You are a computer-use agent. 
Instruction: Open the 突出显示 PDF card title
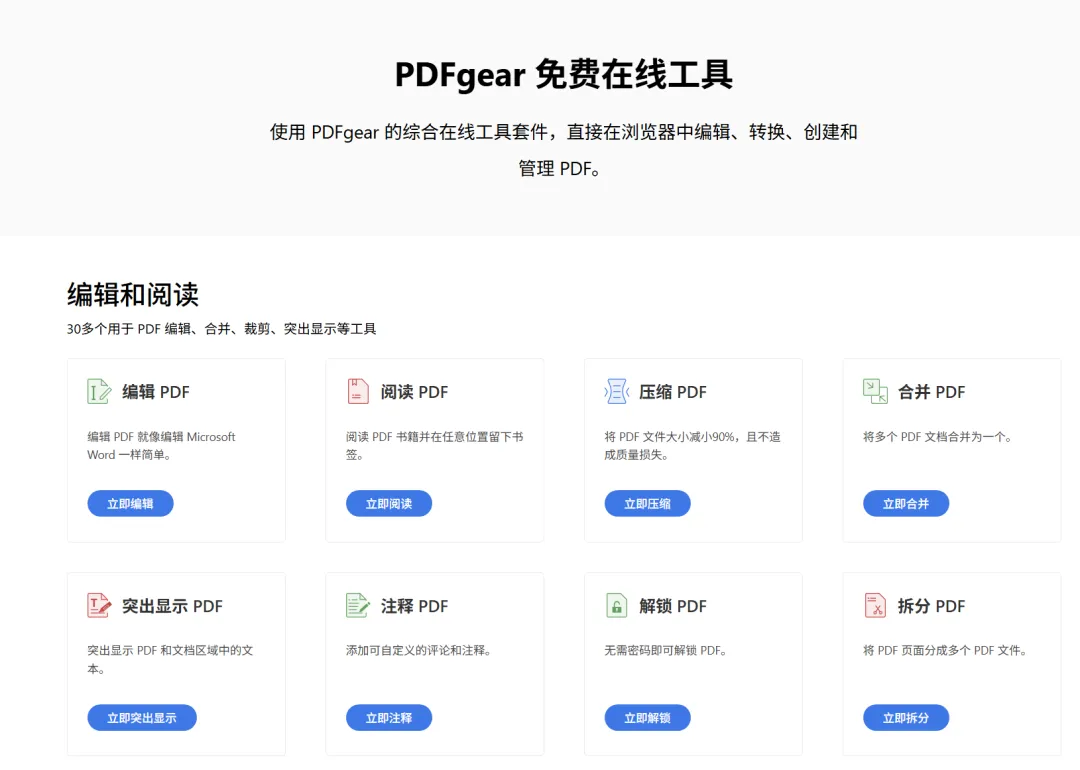(172, 606)
